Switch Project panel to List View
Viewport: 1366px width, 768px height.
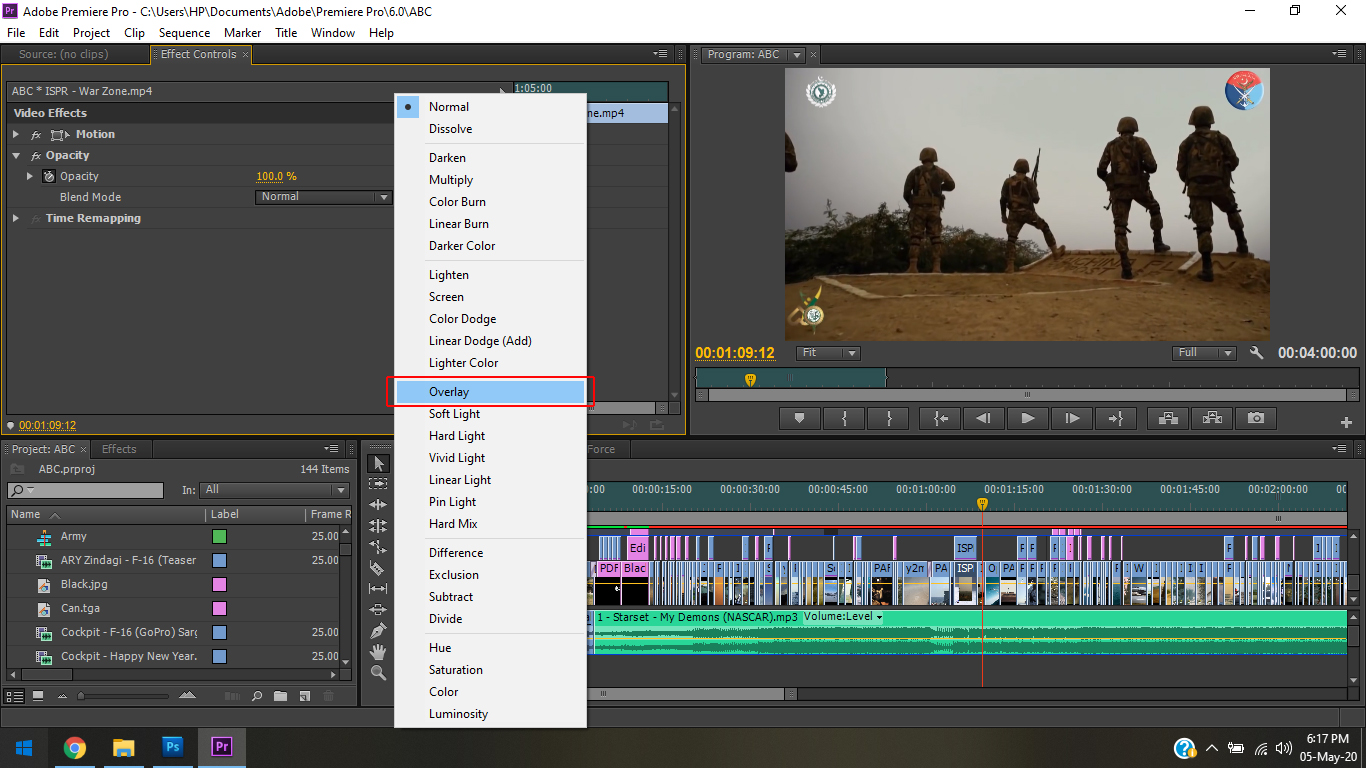pyautogui.click(x=15, y=695)
